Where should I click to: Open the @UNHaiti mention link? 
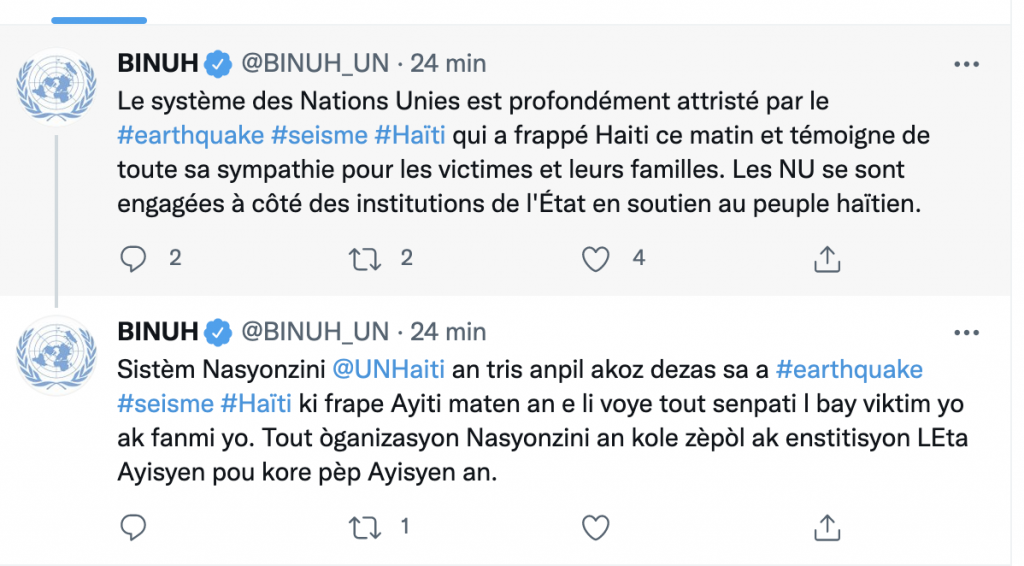387,370
